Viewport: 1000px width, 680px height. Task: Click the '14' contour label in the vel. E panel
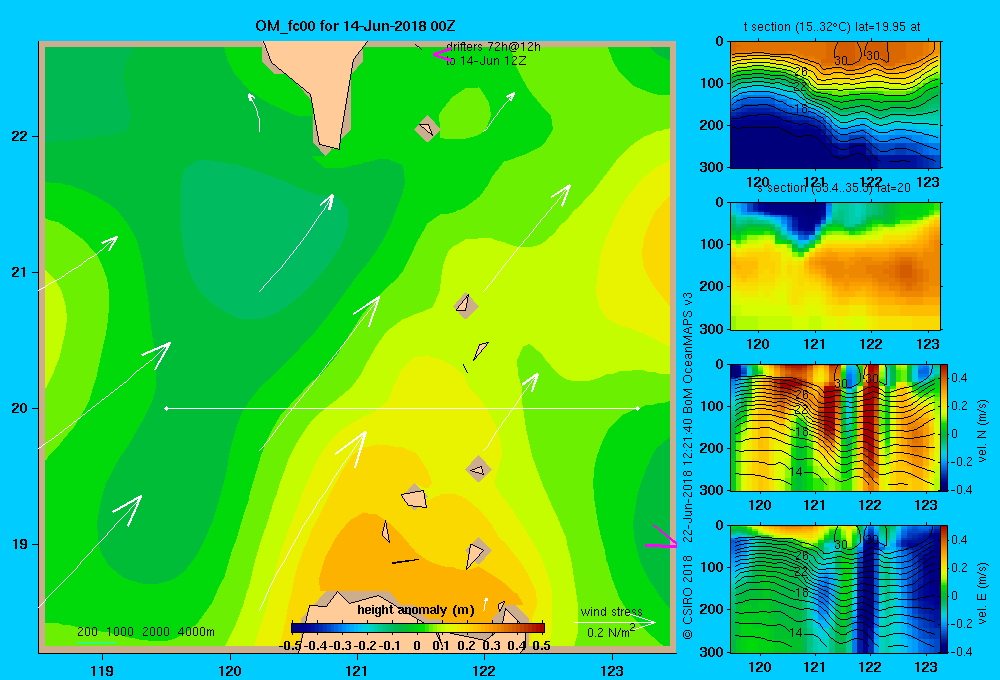click(795, 633)
